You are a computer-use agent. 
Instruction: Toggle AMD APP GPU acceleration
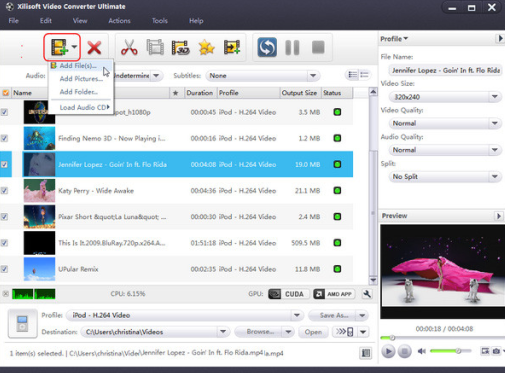tap(334, 294)
